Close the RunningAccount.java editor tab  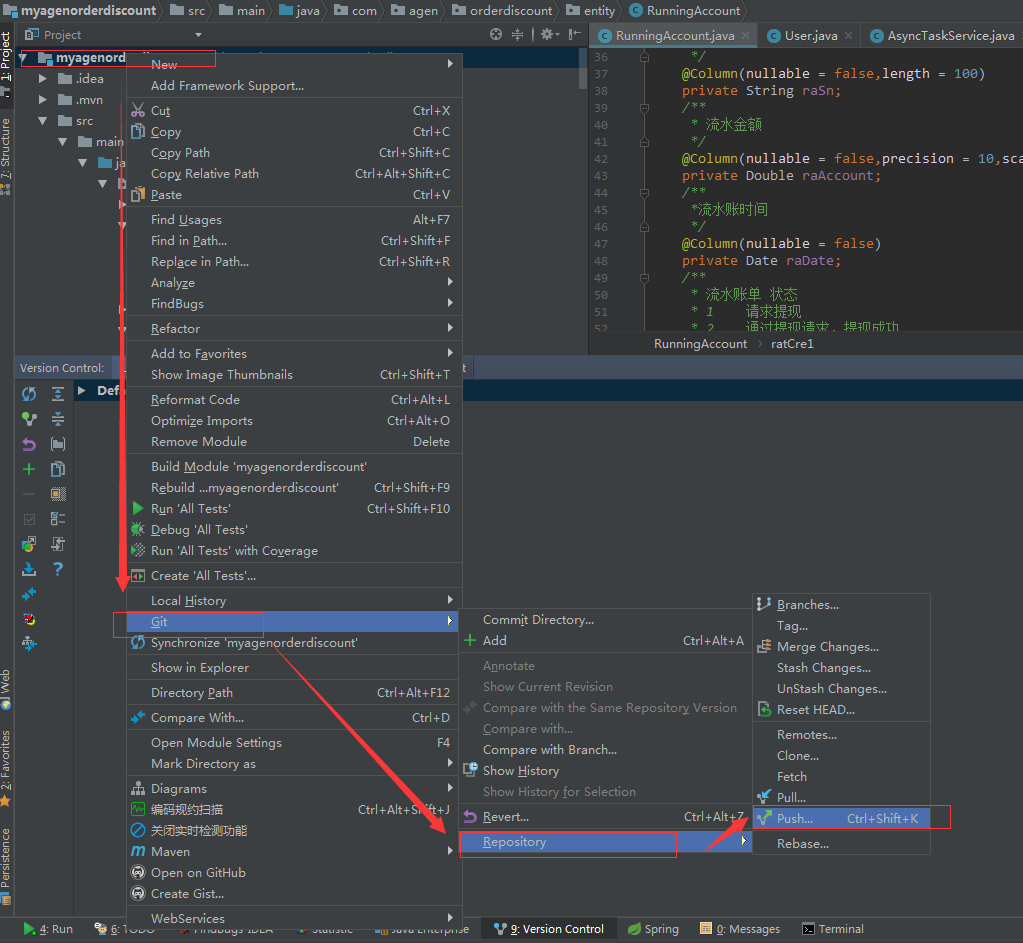point(746,35)
